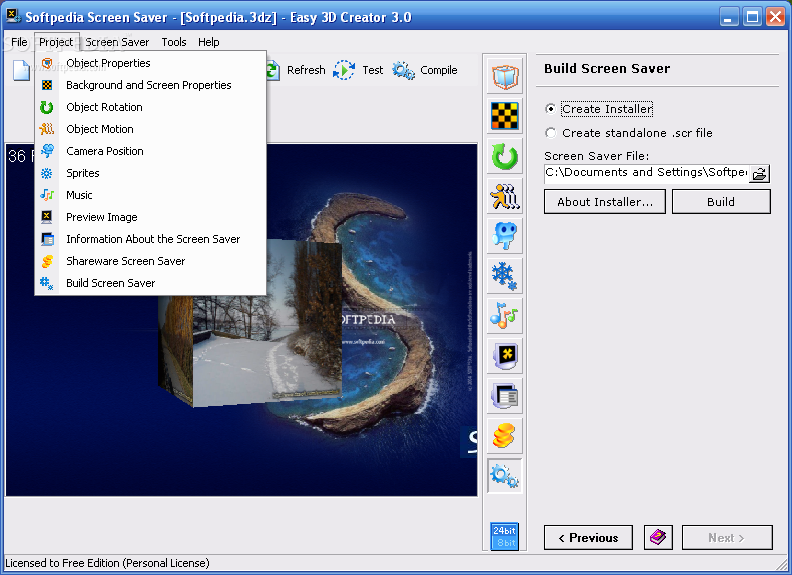
Task: Choose Object Rotation menu item
Action: point(151,107)
